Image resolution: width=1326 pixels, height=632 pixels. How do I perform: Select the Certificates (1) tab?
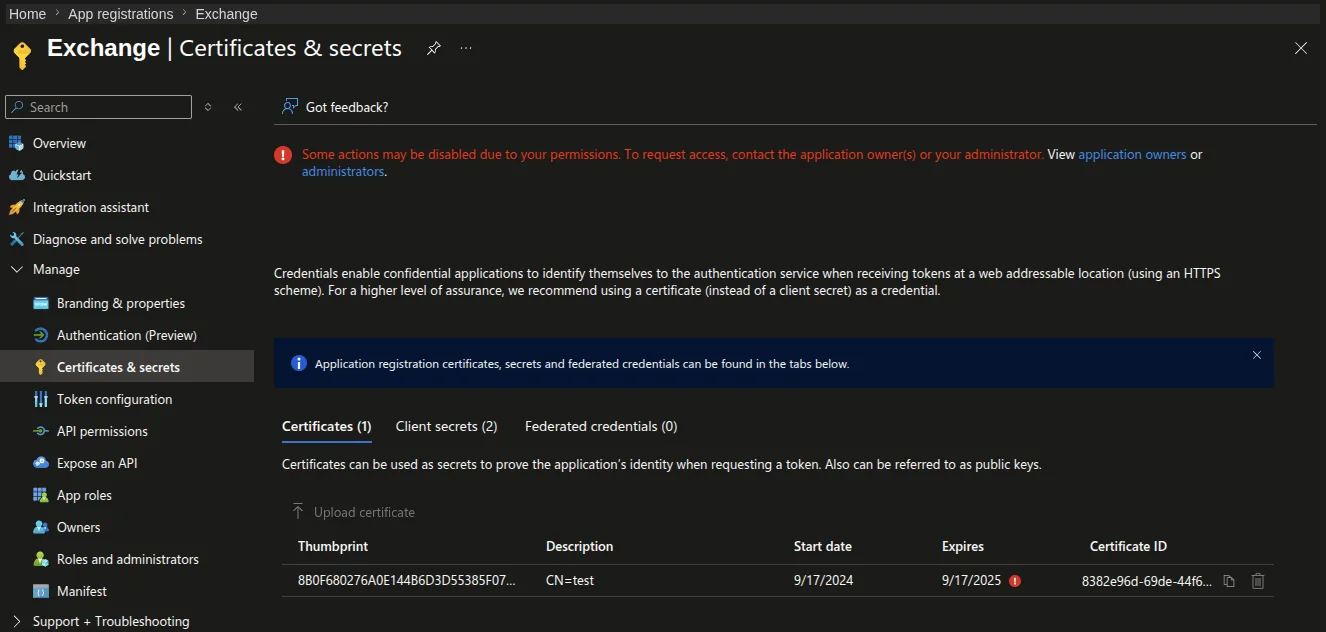327,426
